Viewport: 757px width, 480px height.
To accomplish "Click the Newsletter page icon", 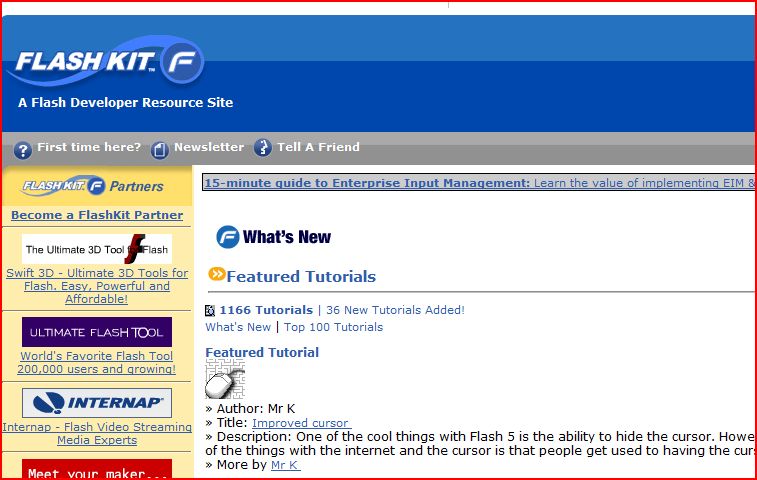I will pyautogui.click(x=160, y=150).
